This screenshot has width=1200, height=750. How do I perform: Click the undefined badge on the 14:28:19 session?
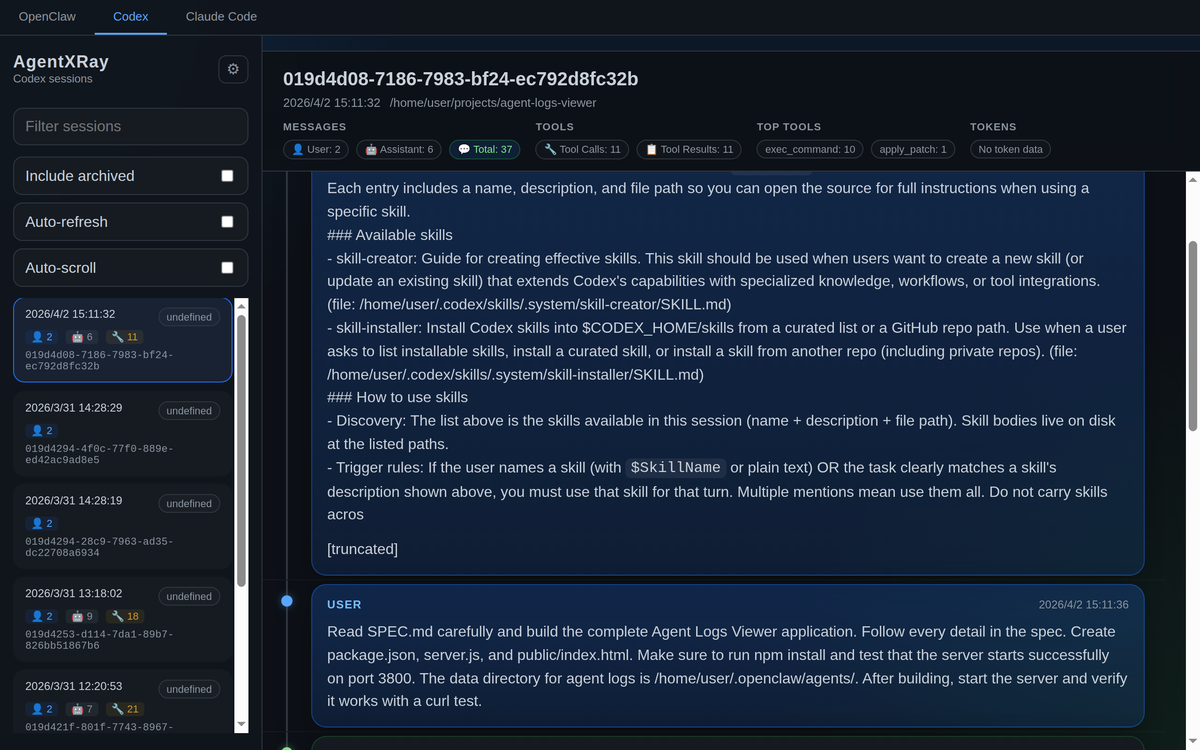(x=189, y=503)
